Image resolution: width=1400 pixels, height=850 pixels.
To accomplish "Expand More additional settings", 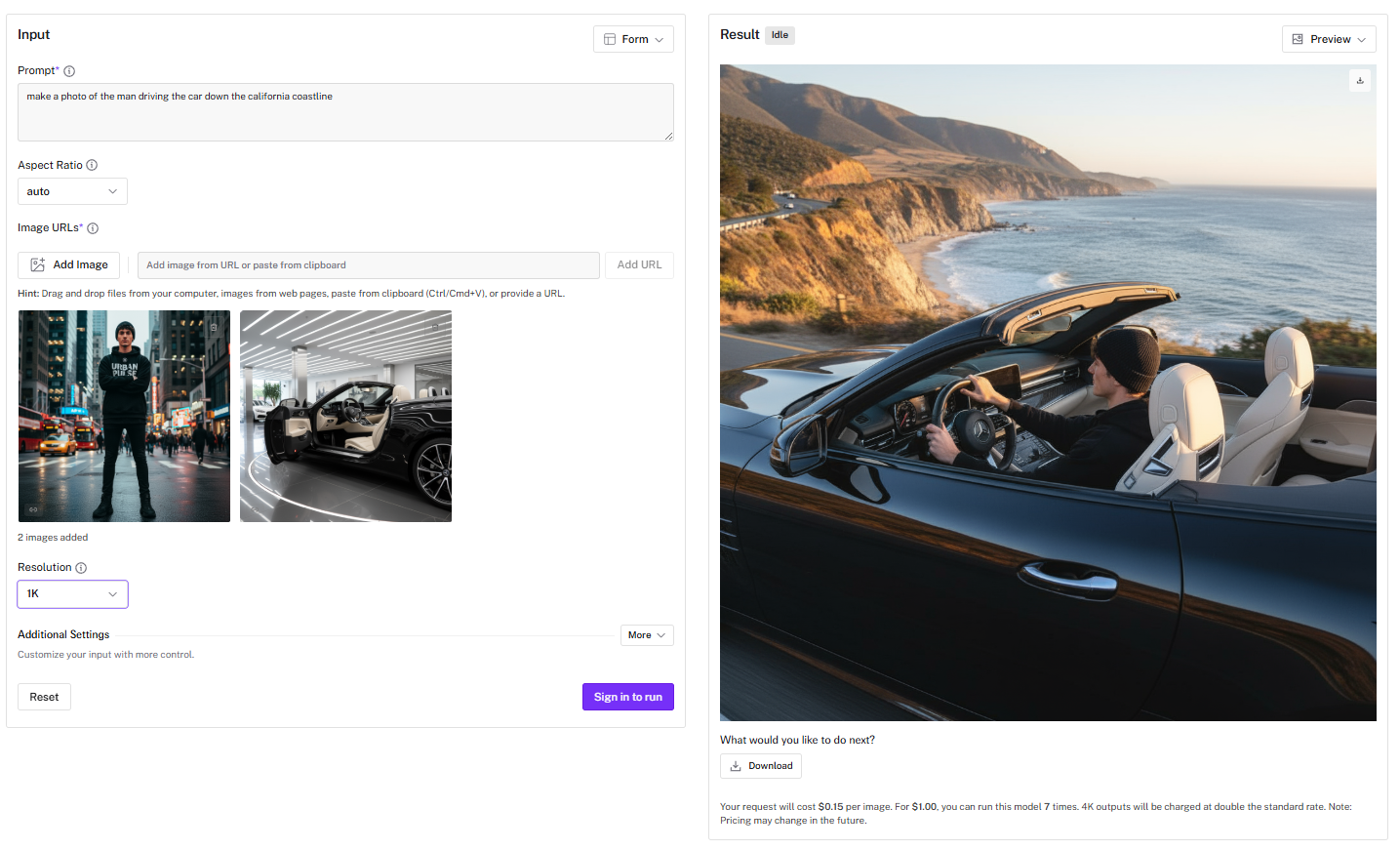I will [647, 635].
